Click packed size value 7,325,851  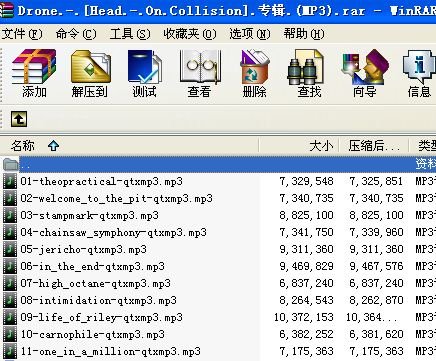coord(376,181)
